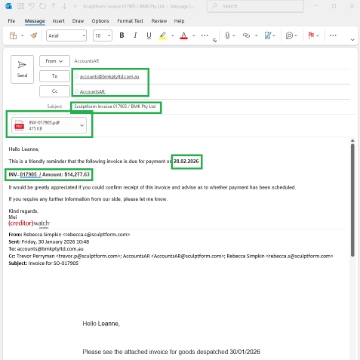Open the font dialog launcher

[215, 40]
